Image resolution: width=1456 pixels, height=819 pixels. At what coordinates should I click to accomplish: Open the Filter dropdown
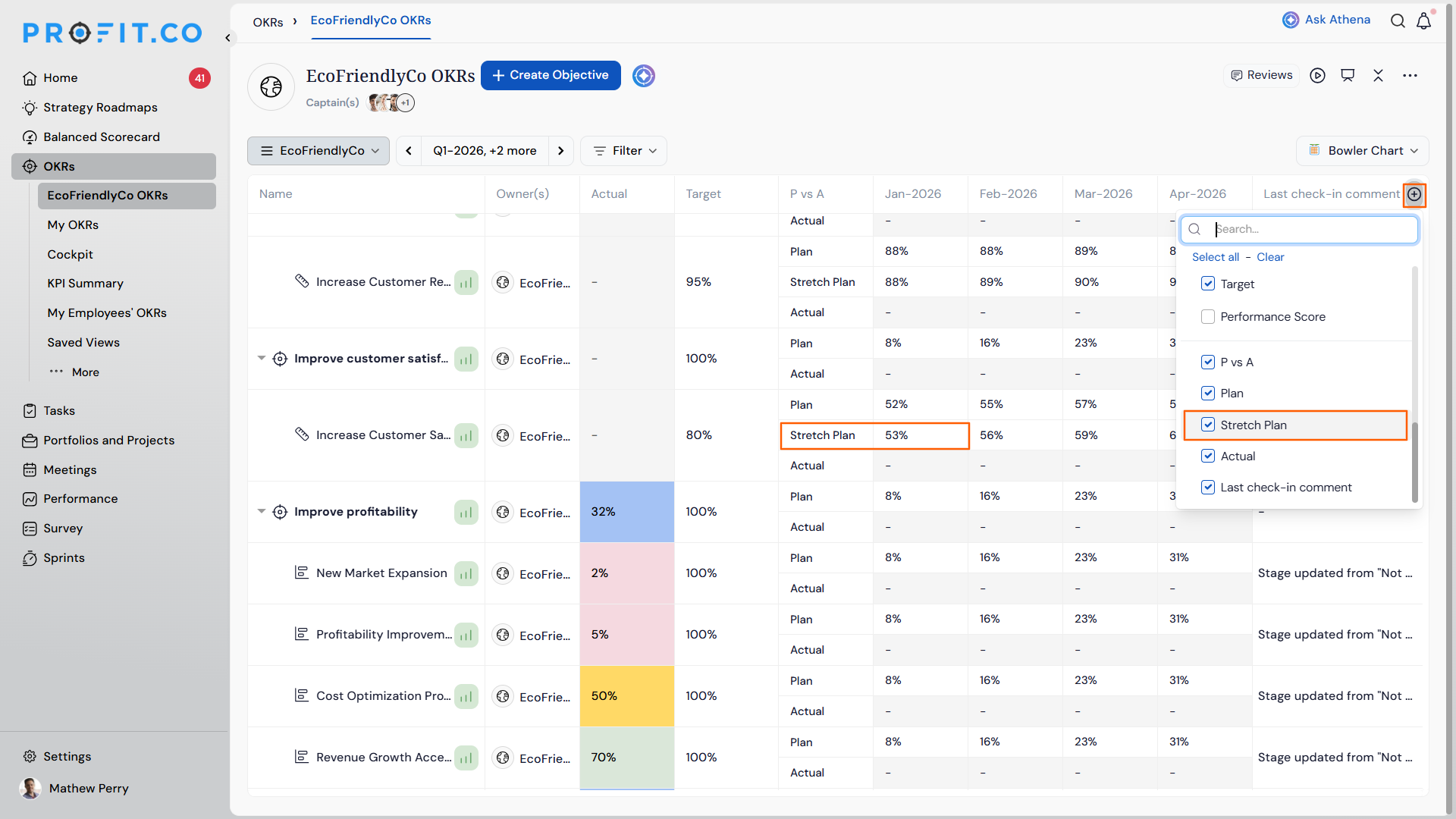click(623, 151)
